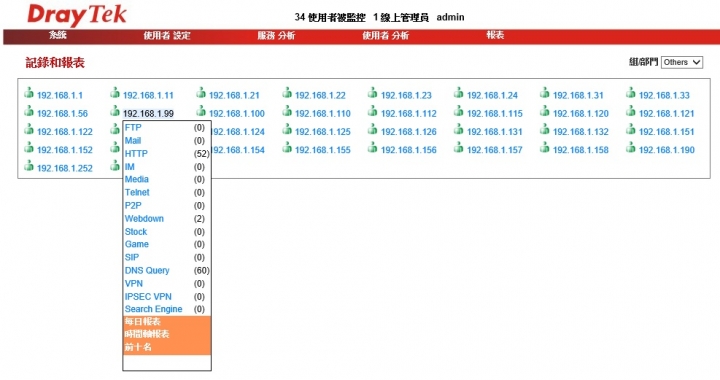Open the 系統 menu
This screenshot has height=380, width=720.
(x=58, y=35)
